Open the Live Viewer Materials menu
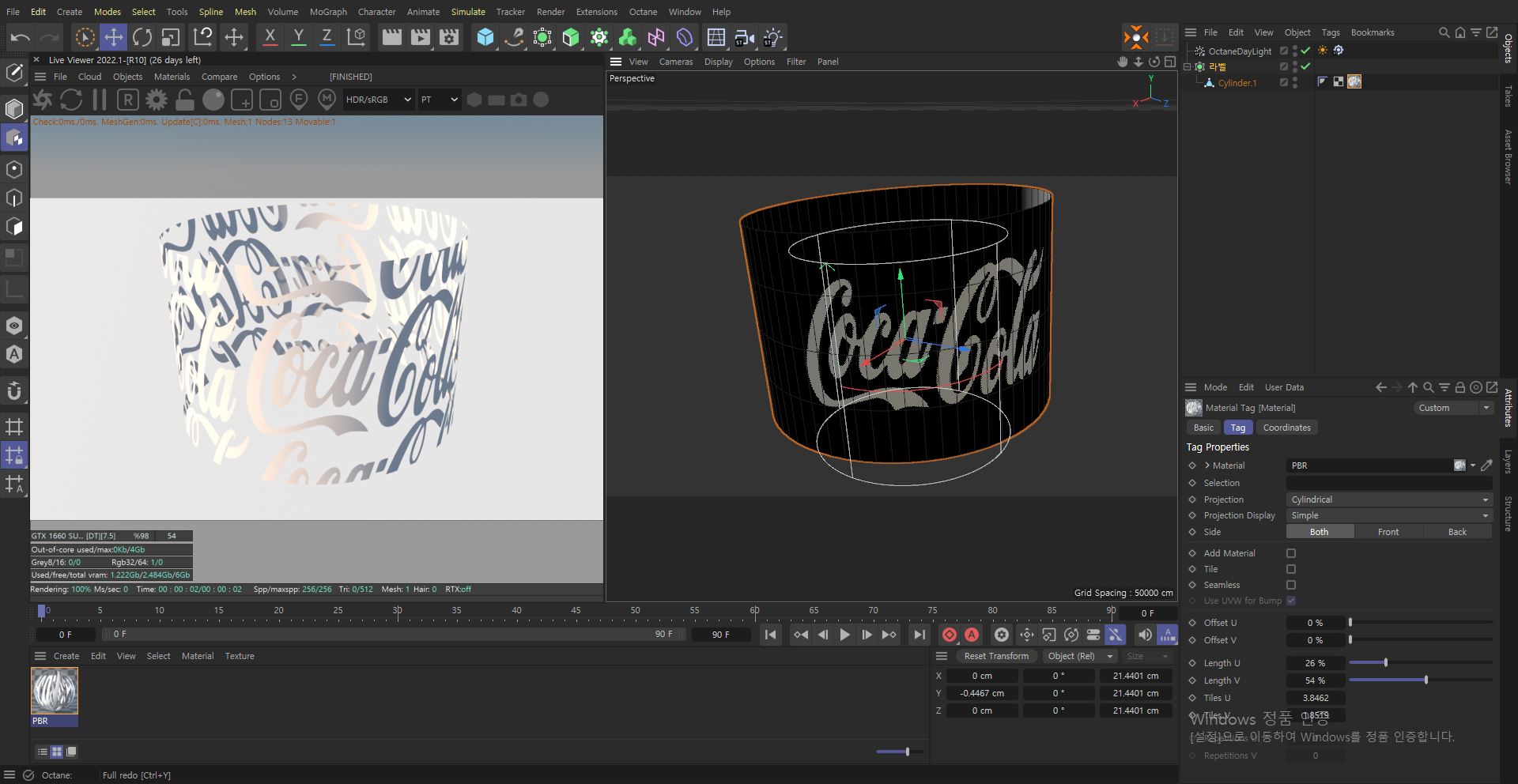This screenshot has width=1518, height=784. point(172,77)
